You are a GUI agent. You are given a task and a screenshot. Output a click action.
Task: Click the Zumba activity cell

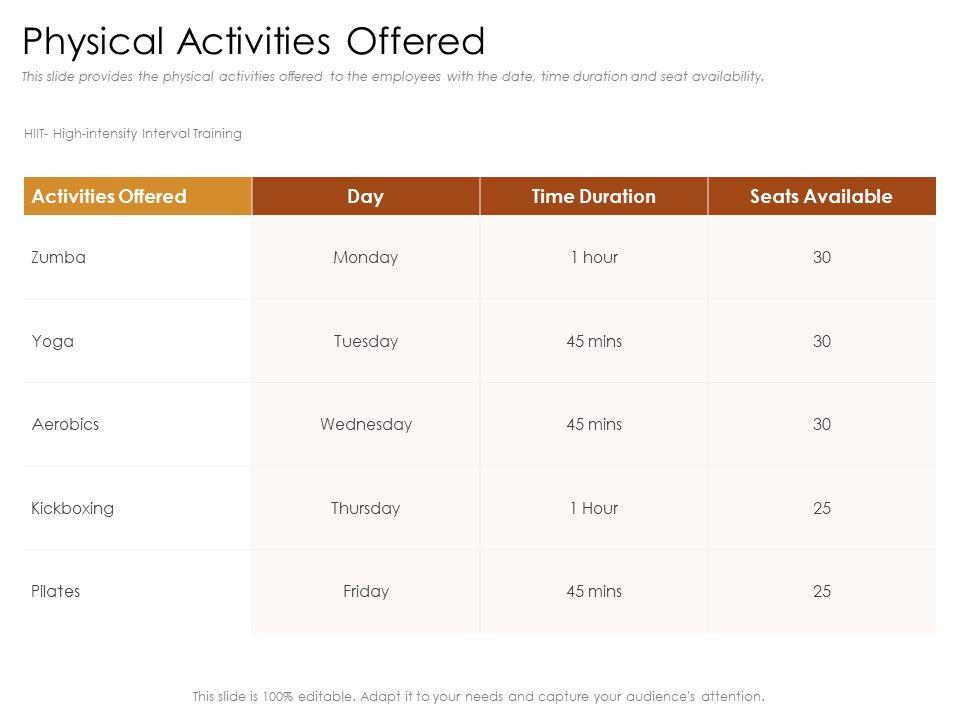tap(59, 257)
